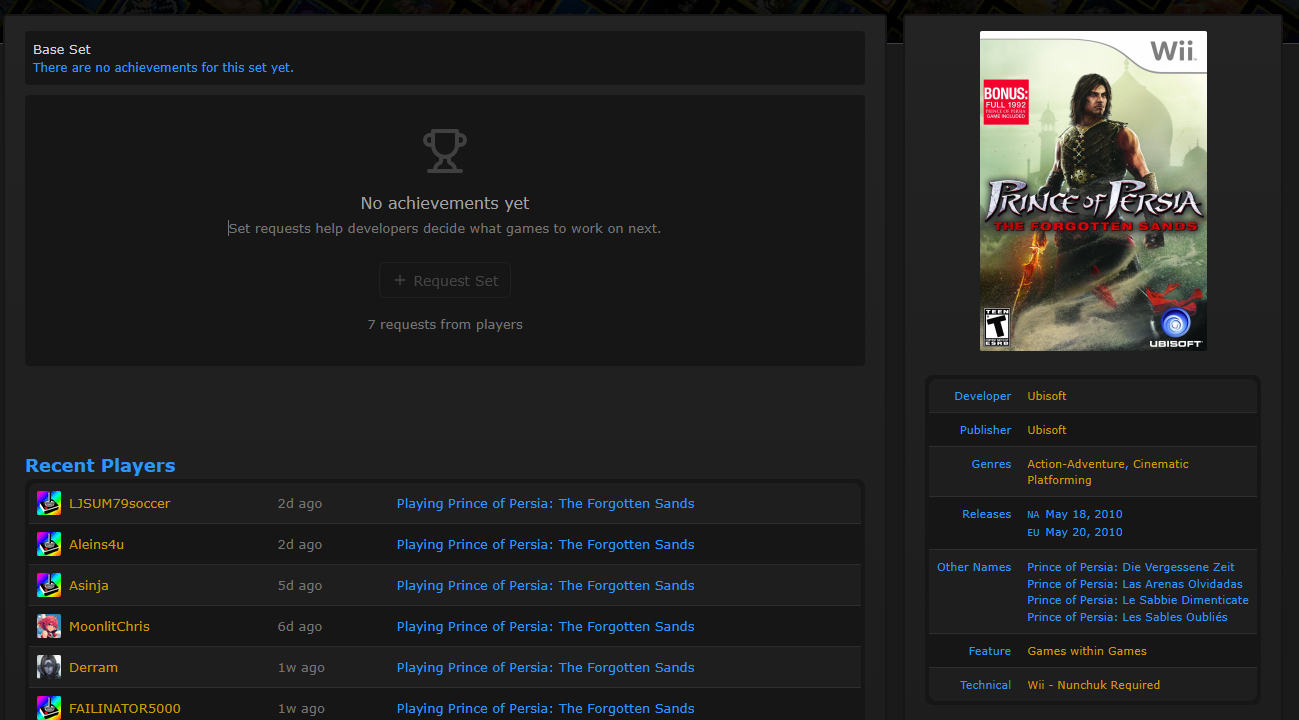Click the Base Set title
The width and height of the screenshot is (1299, 720).
pyautogui.click(x=62, y=49)
